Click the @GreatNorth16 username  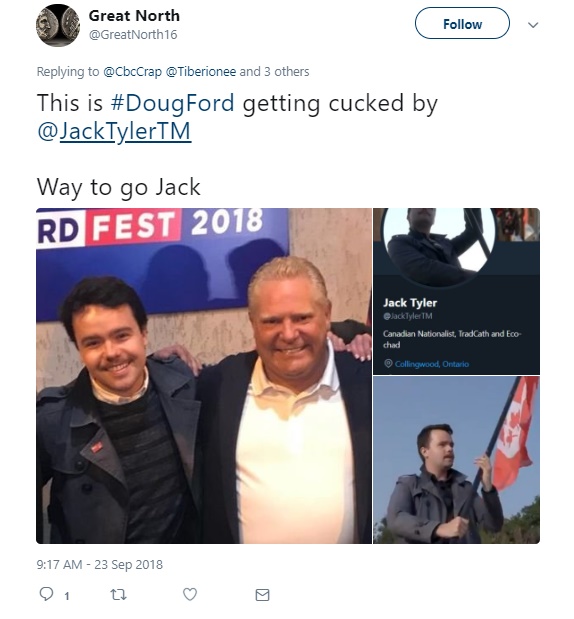133,35
